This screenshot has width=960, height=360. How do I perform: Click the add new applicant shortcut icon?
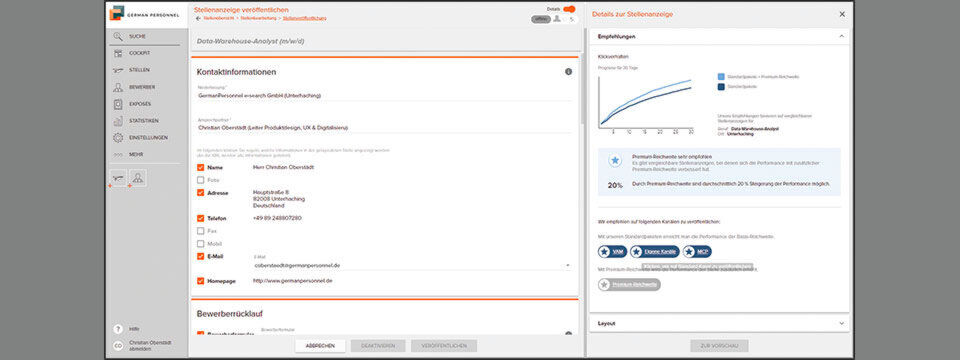coord(138,178)
